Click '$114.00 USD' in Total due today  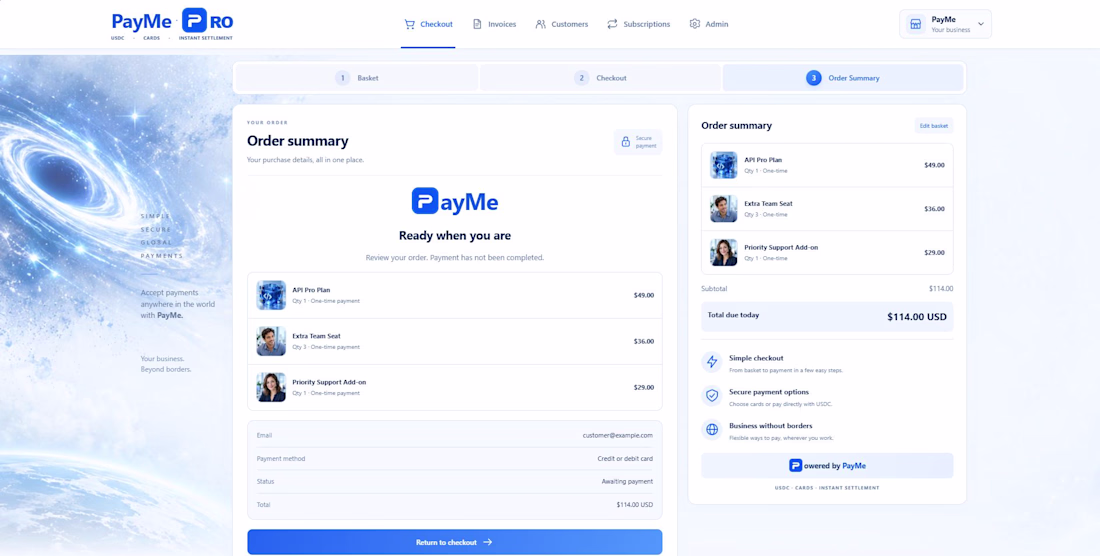point(917,317)
